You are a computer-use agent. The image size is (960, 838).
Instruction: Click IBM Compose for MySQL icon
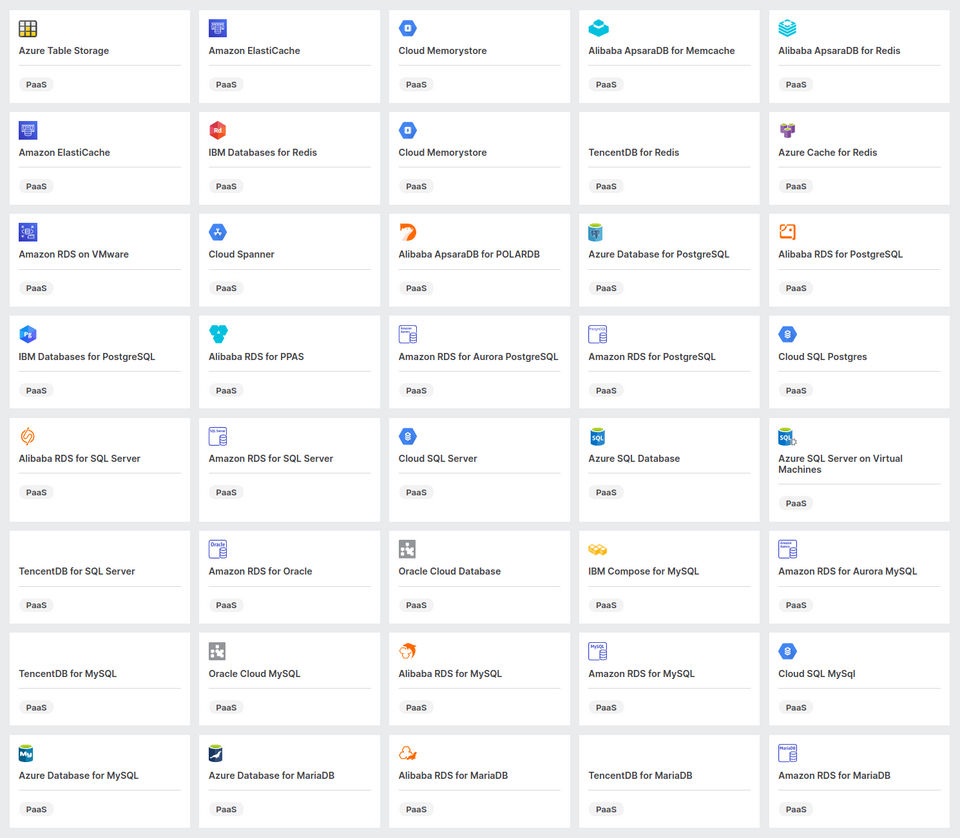pyautogui.click(x=598, y=550)
